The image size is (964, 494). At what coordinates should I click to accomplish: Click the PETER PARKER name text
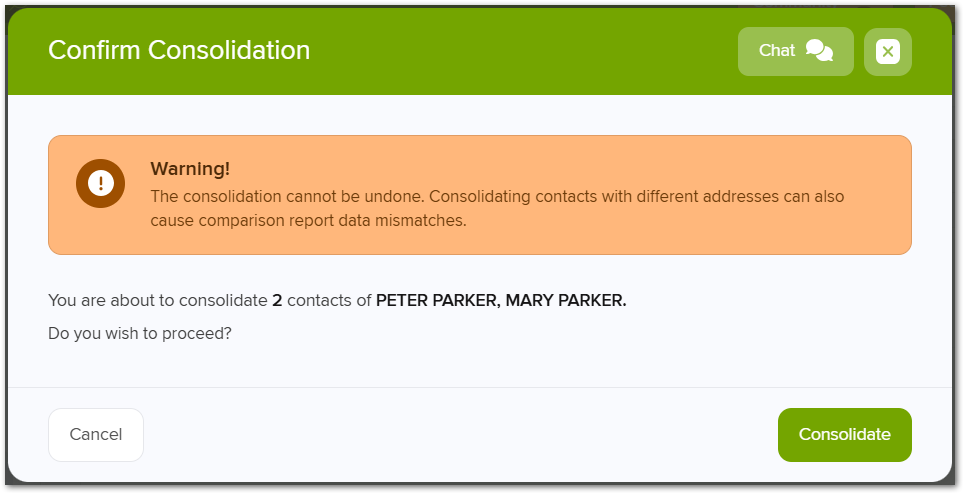(x=436, y=300)
